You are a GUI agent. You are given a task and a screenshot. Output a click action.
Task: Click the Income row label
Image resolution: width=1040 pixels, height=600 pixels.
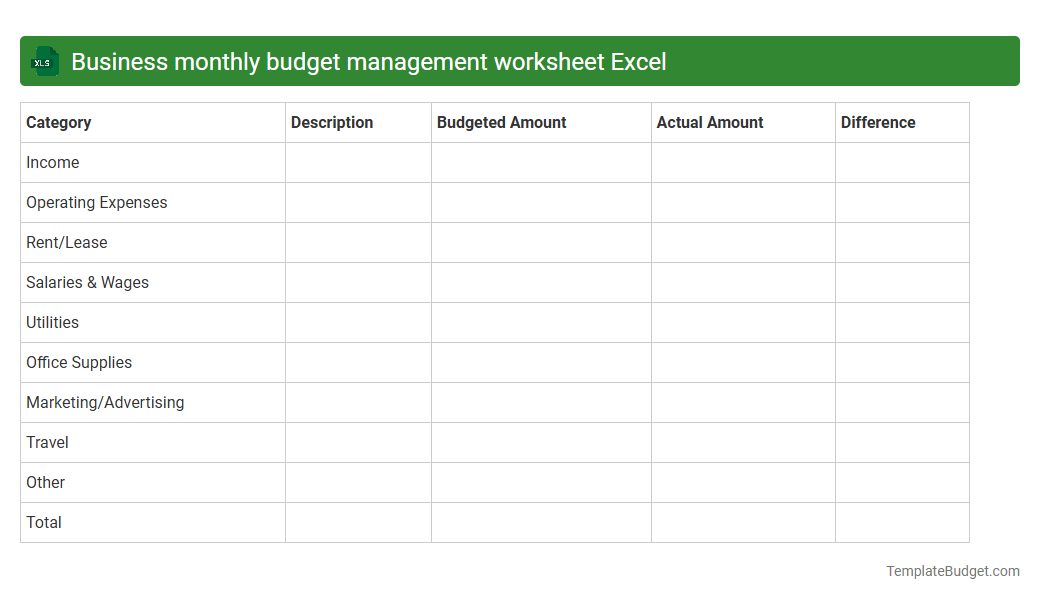click(x=53, y=162)
